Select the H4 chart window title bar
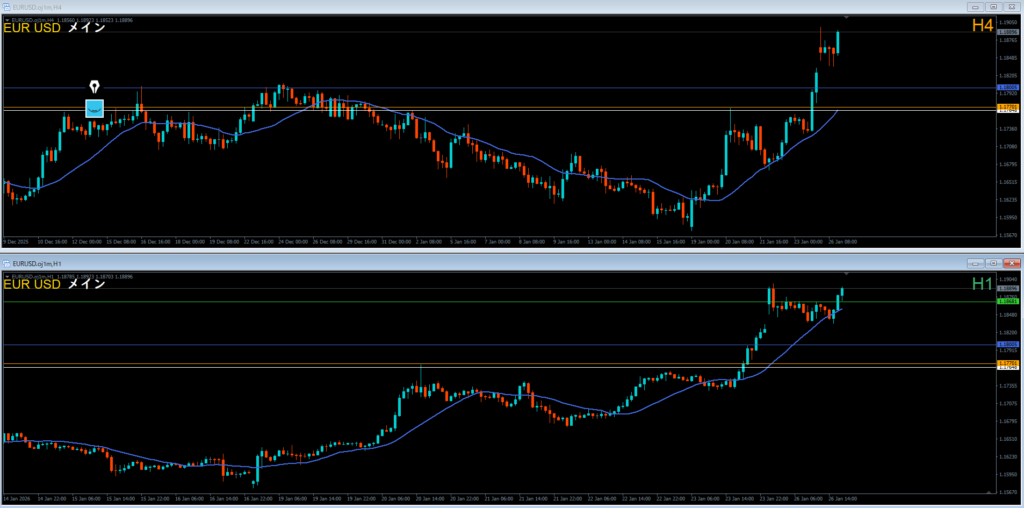Viewport: 1024px width, 508px height. click(x=500, y=7)
